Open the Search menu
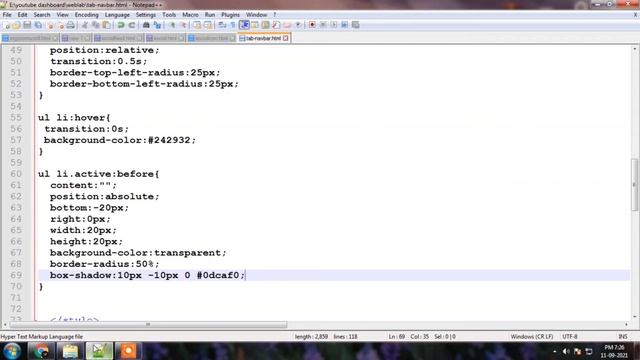 [x=42, y=15]
